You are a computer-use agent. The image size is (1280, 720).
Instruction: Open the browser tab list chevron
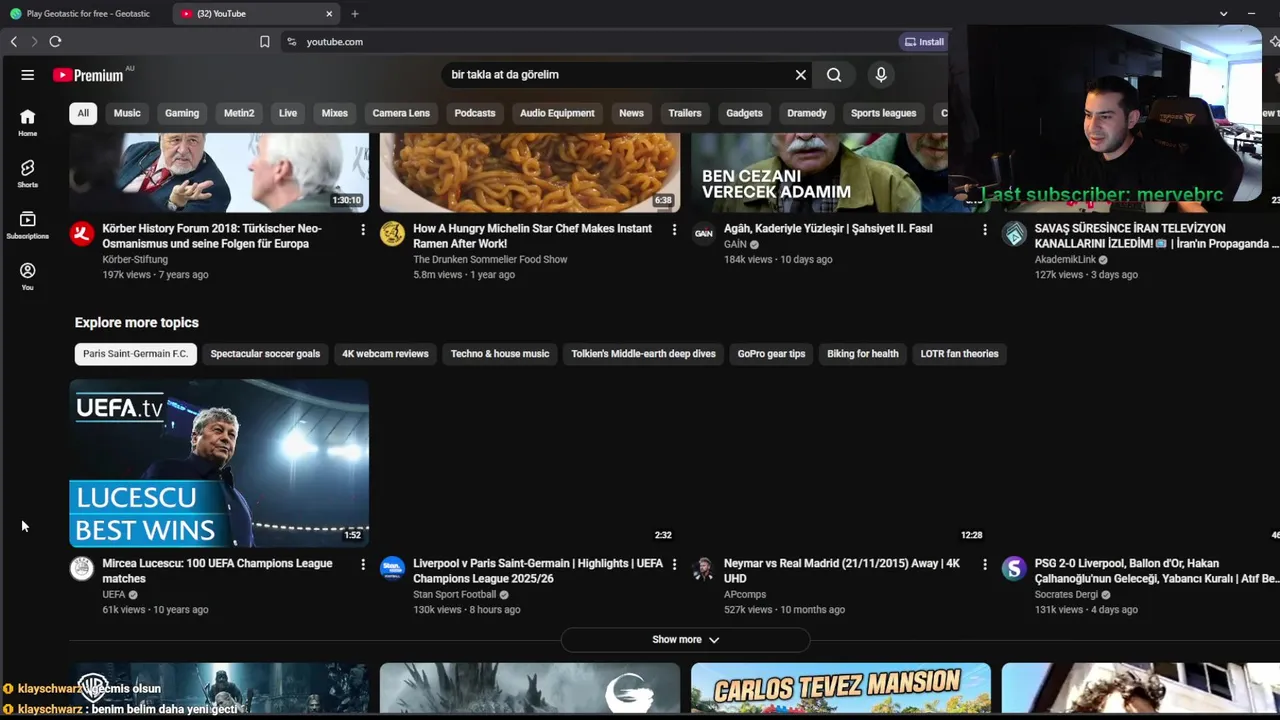1223,14
